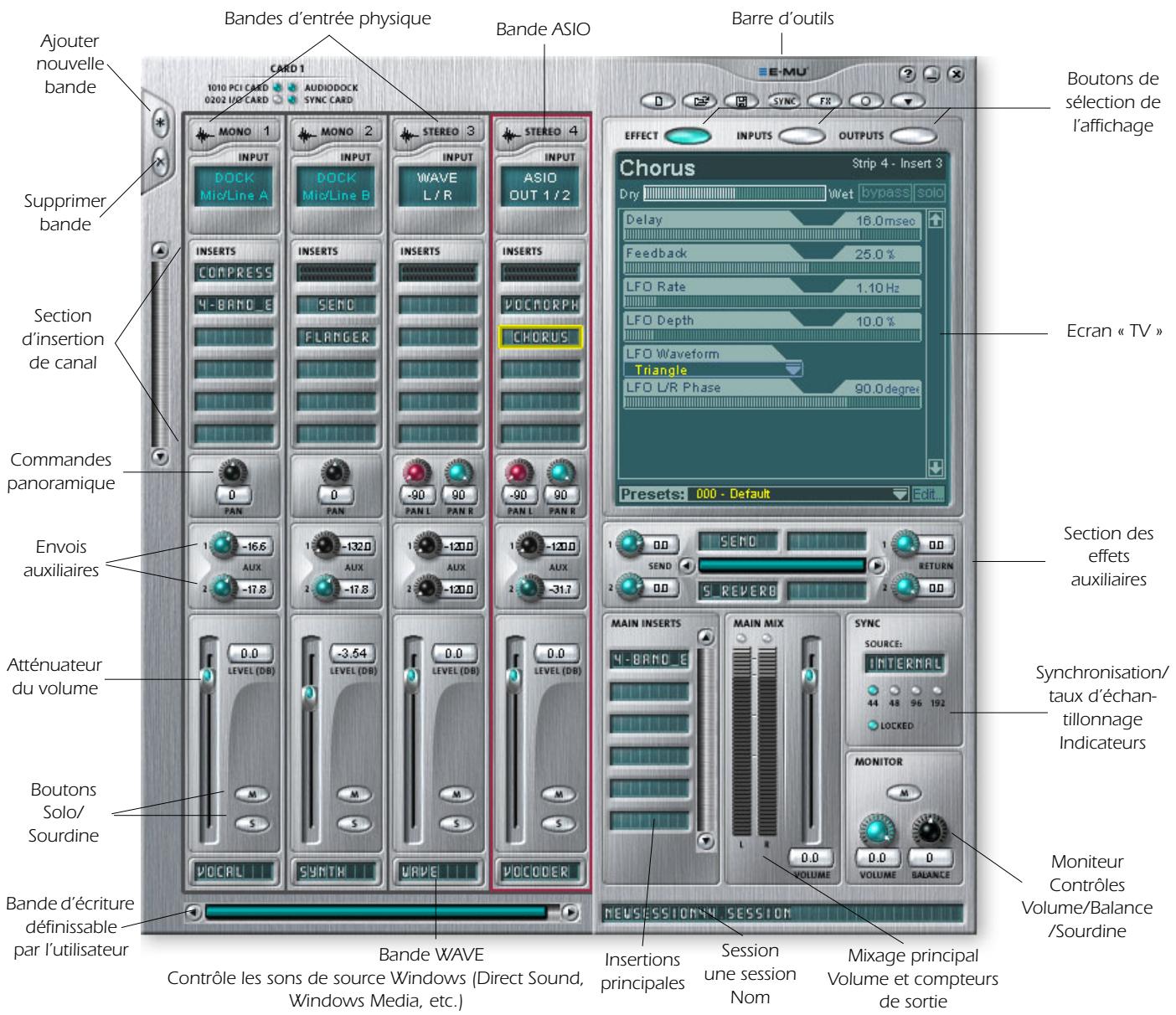
Task: Save the session using the disk icon
Action: point(740,99)
